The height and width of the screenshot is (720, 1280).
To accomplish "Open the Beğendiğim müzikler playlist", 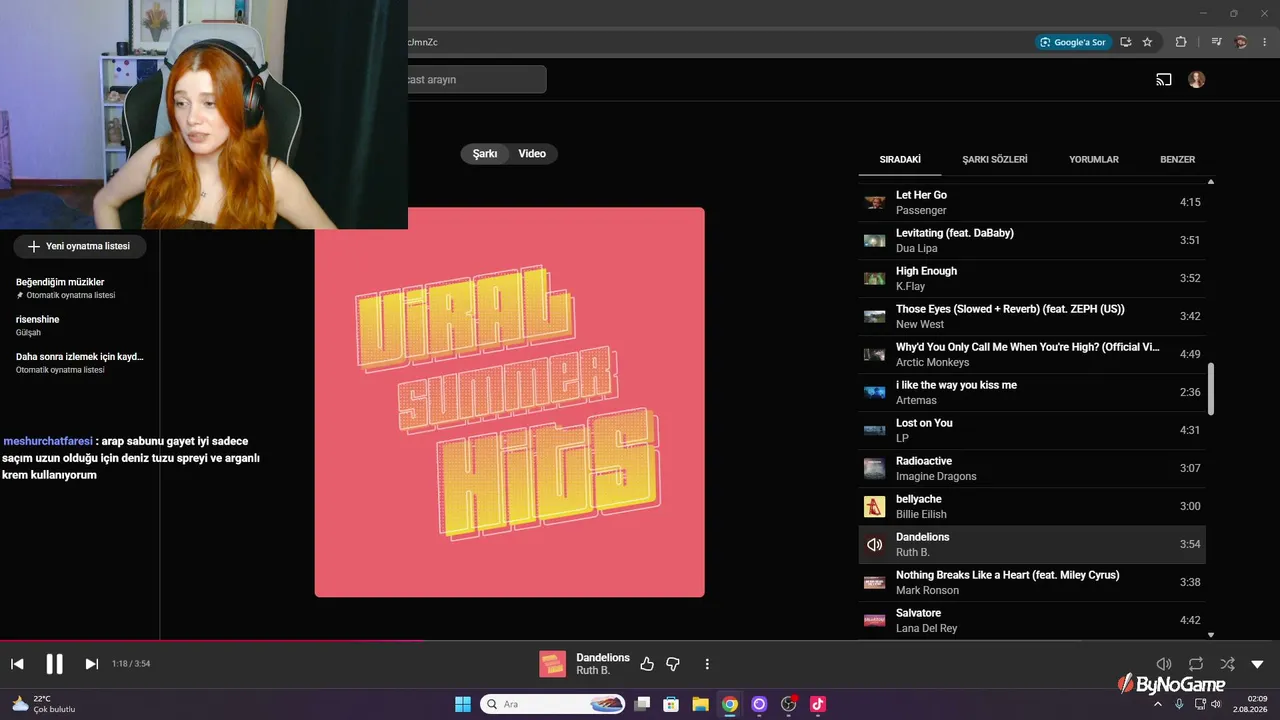I will click(80, 288).
